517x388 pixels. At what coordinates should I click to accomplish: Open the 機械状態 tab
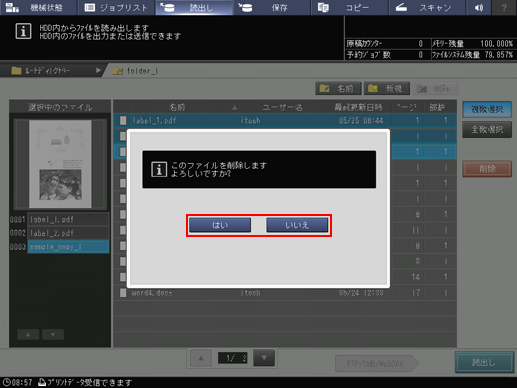pos(39,7)
